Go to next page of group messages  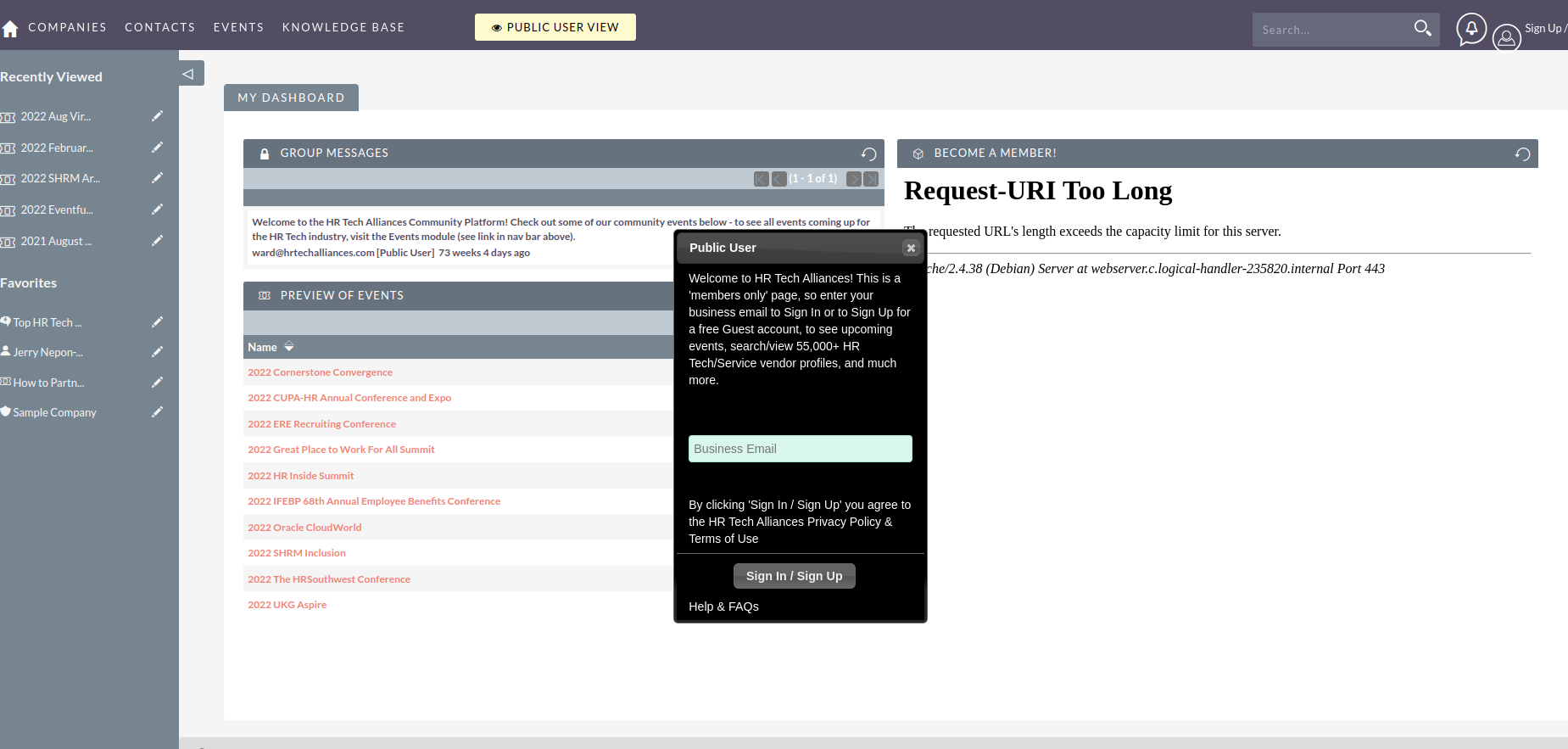(854, 179)
